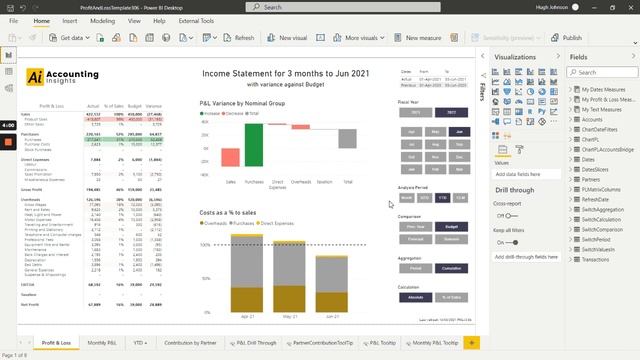Screen dimensions: 640x360
Task: Open the Get data menu
Action: pos(69,38)
